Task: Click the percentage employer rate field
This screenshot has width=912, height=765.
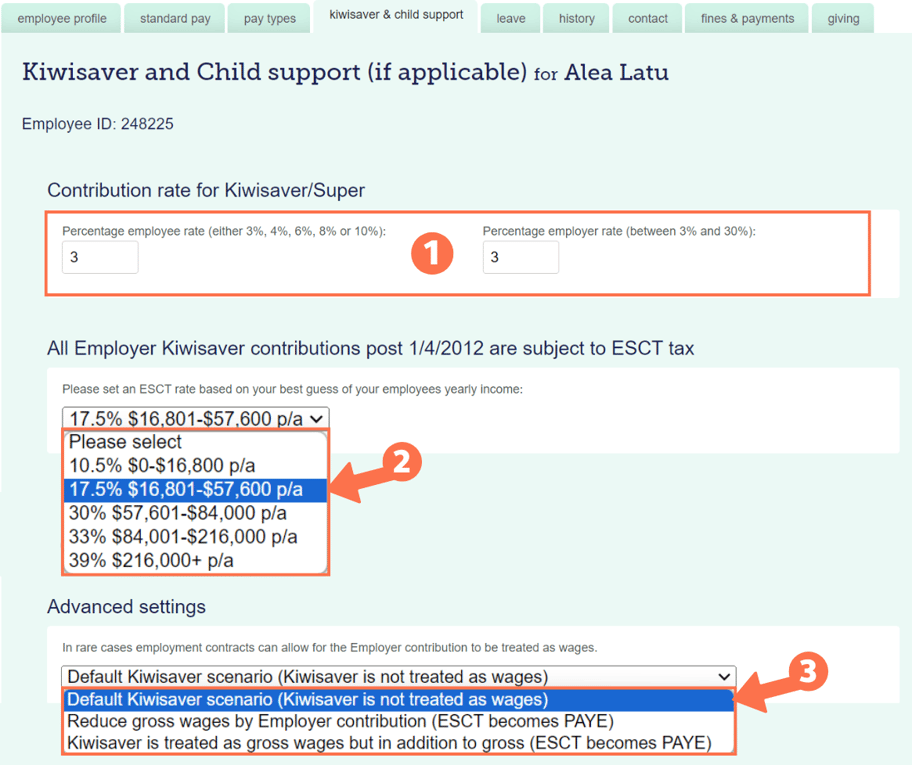Action: click(x=520, y=257)
